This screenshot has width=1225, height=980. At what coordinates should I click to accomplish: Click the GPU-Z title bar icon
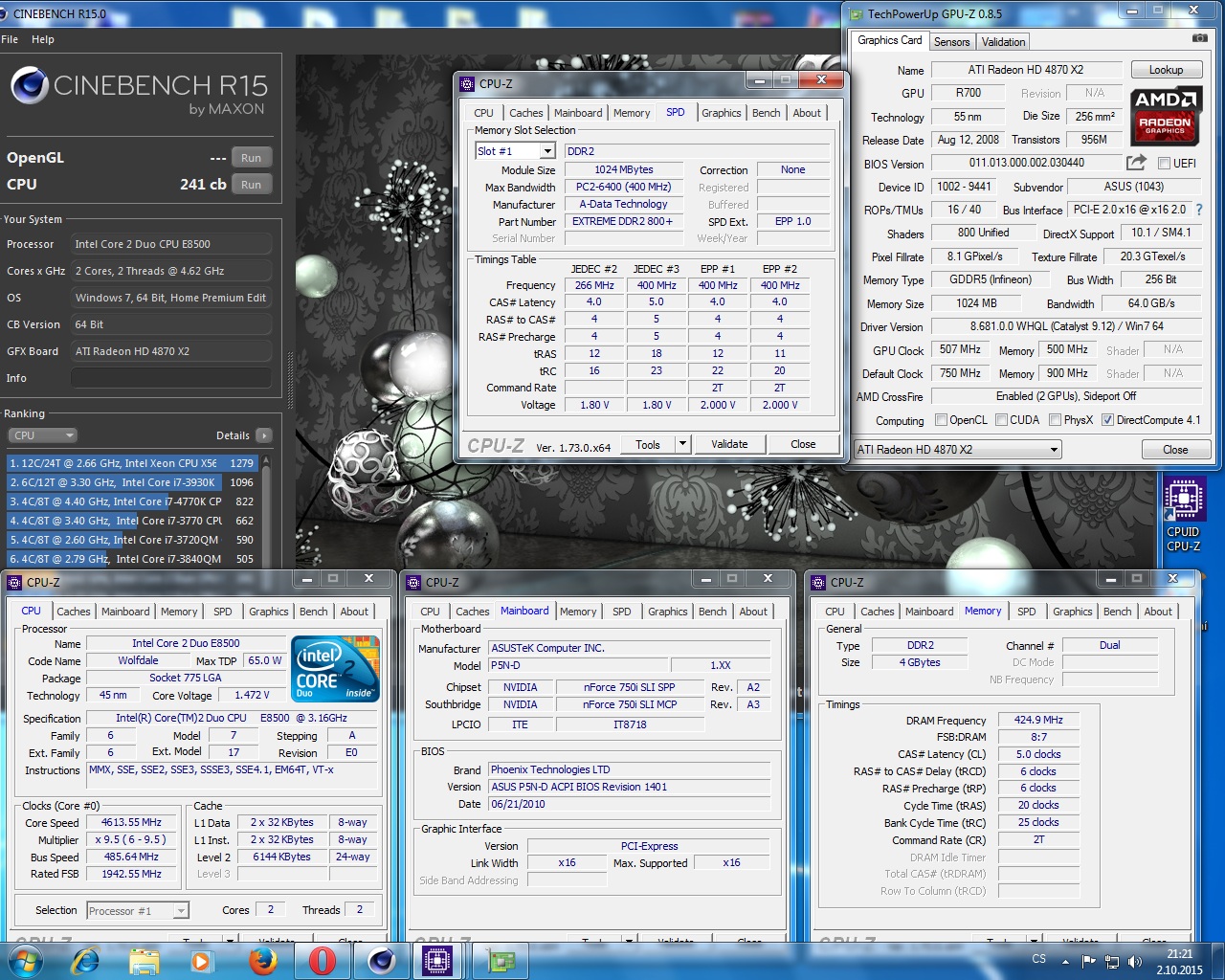[x=857, y=13]
